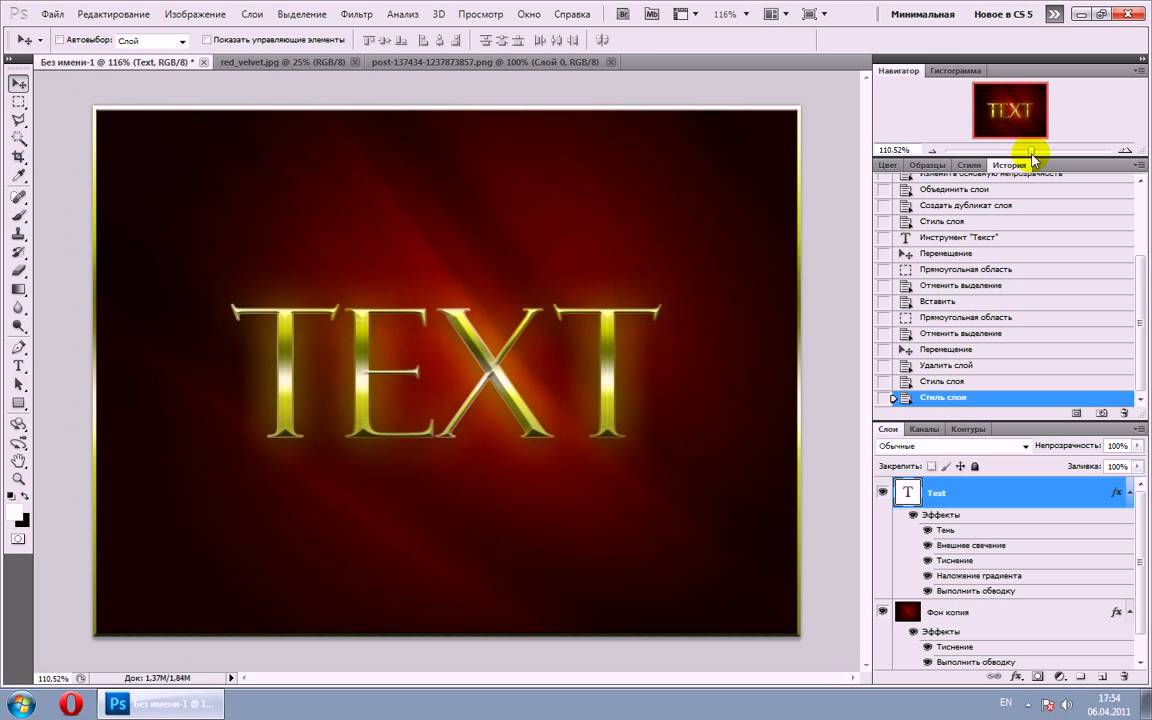Click navigator zoom slider handle

[x=1032, y=151]
